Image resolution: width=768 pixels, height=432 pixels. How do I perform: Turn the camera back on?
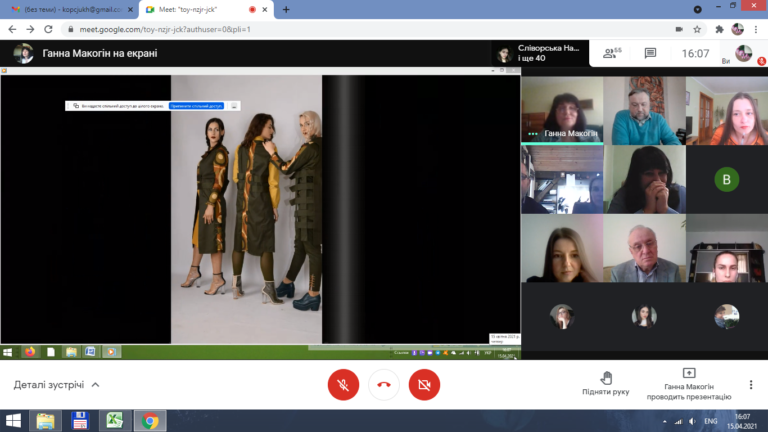coord(424,385)
